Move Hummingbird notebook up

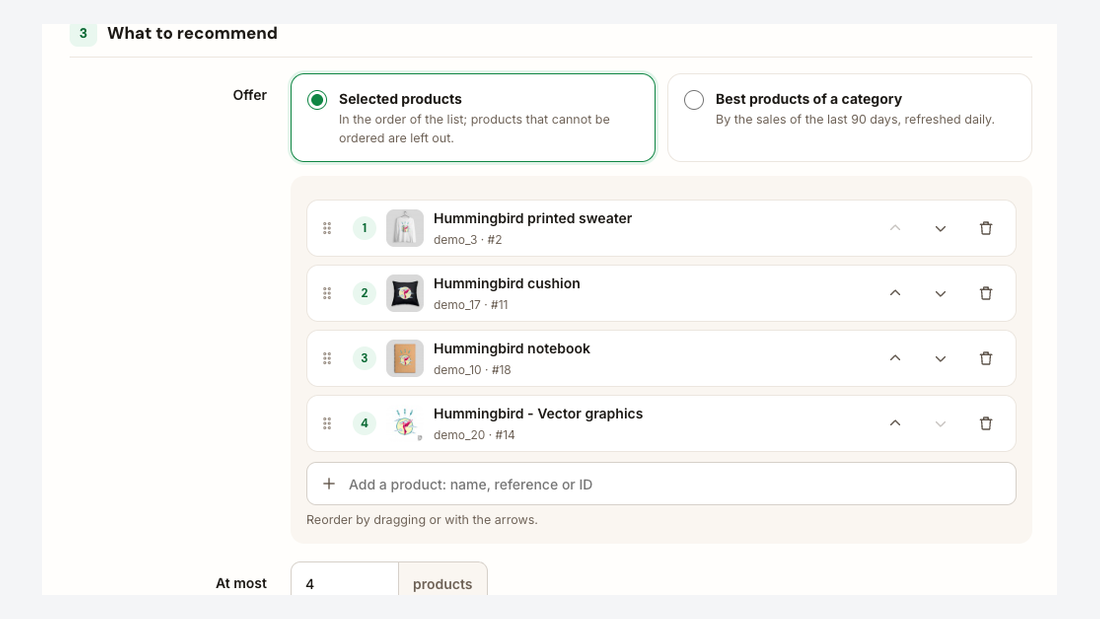tap(895, 359)
